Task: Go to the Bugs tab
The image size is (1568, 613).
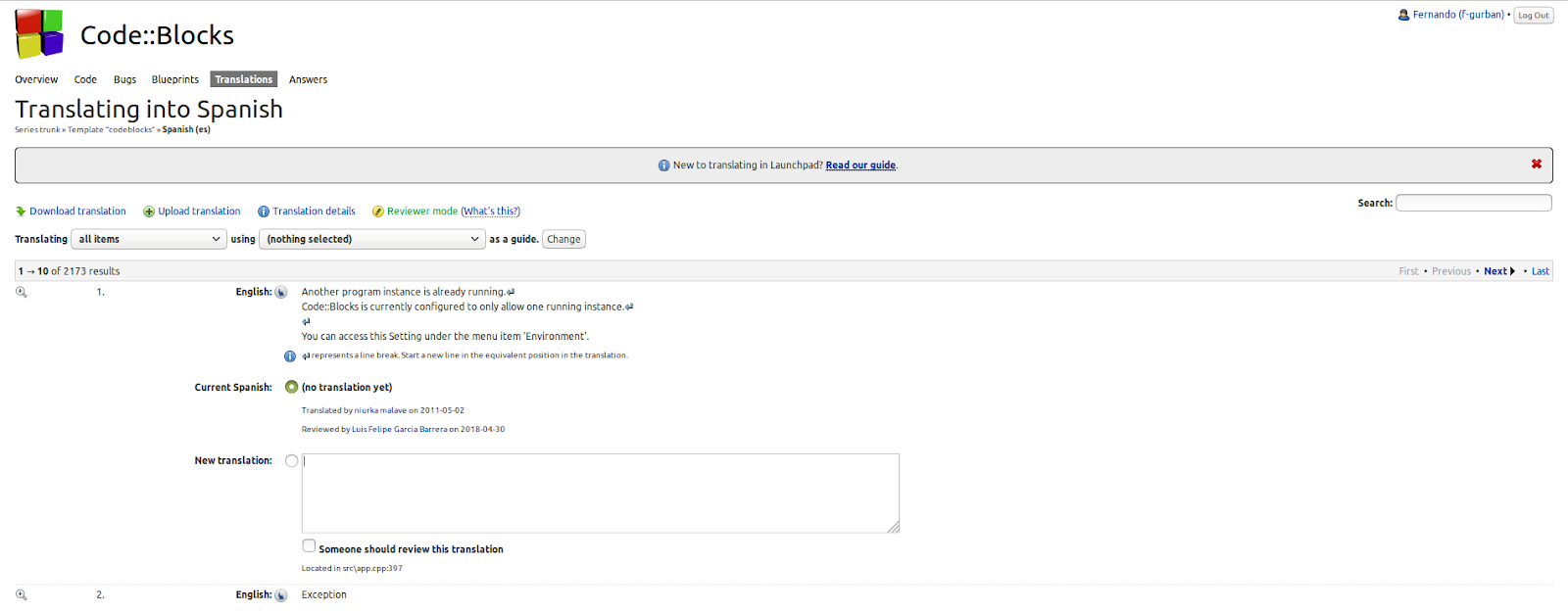Action: coord(124,79)
